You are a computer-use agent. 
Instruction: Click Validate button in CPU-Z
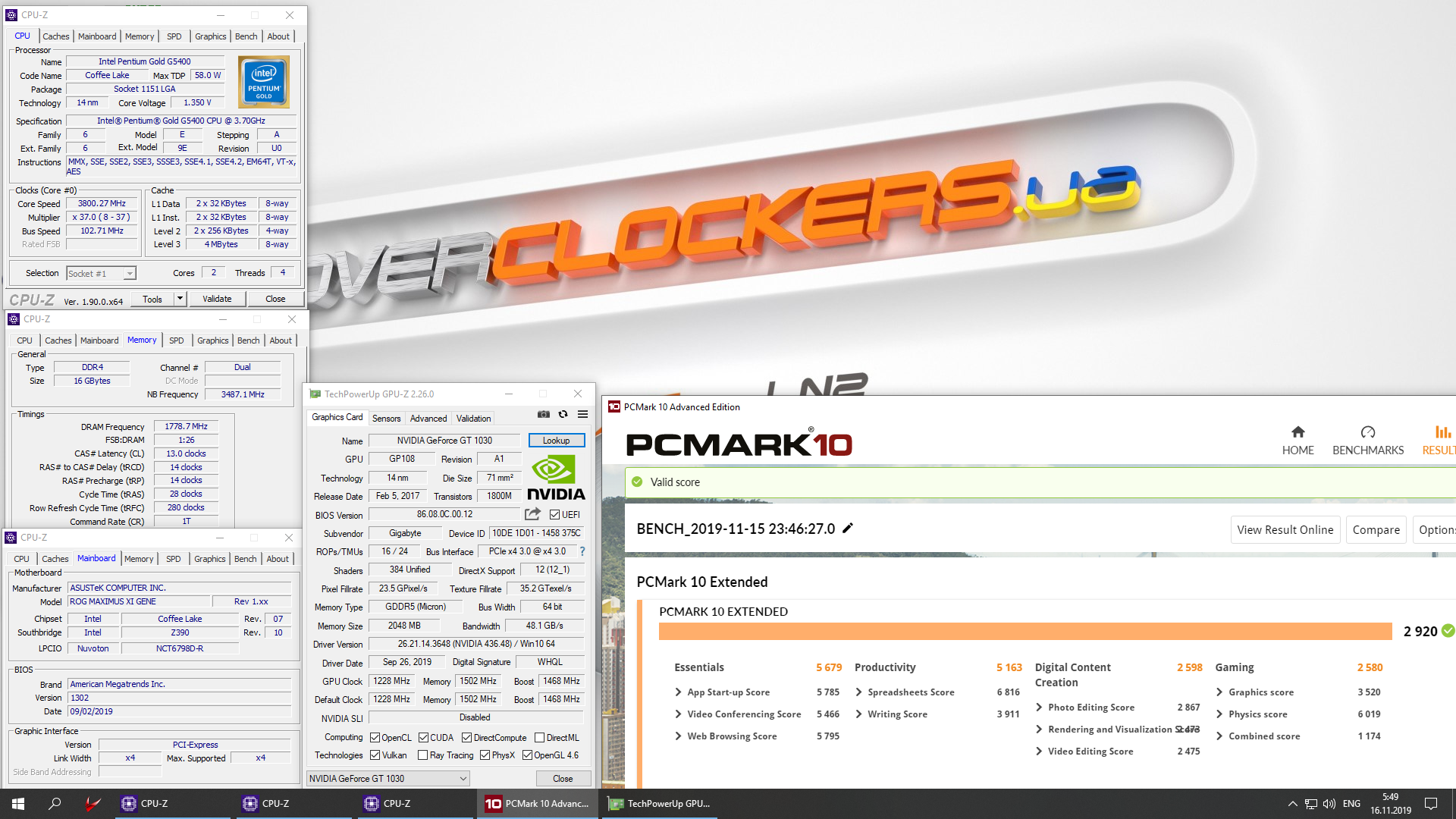pyautogui.click(x=217, y=299)
